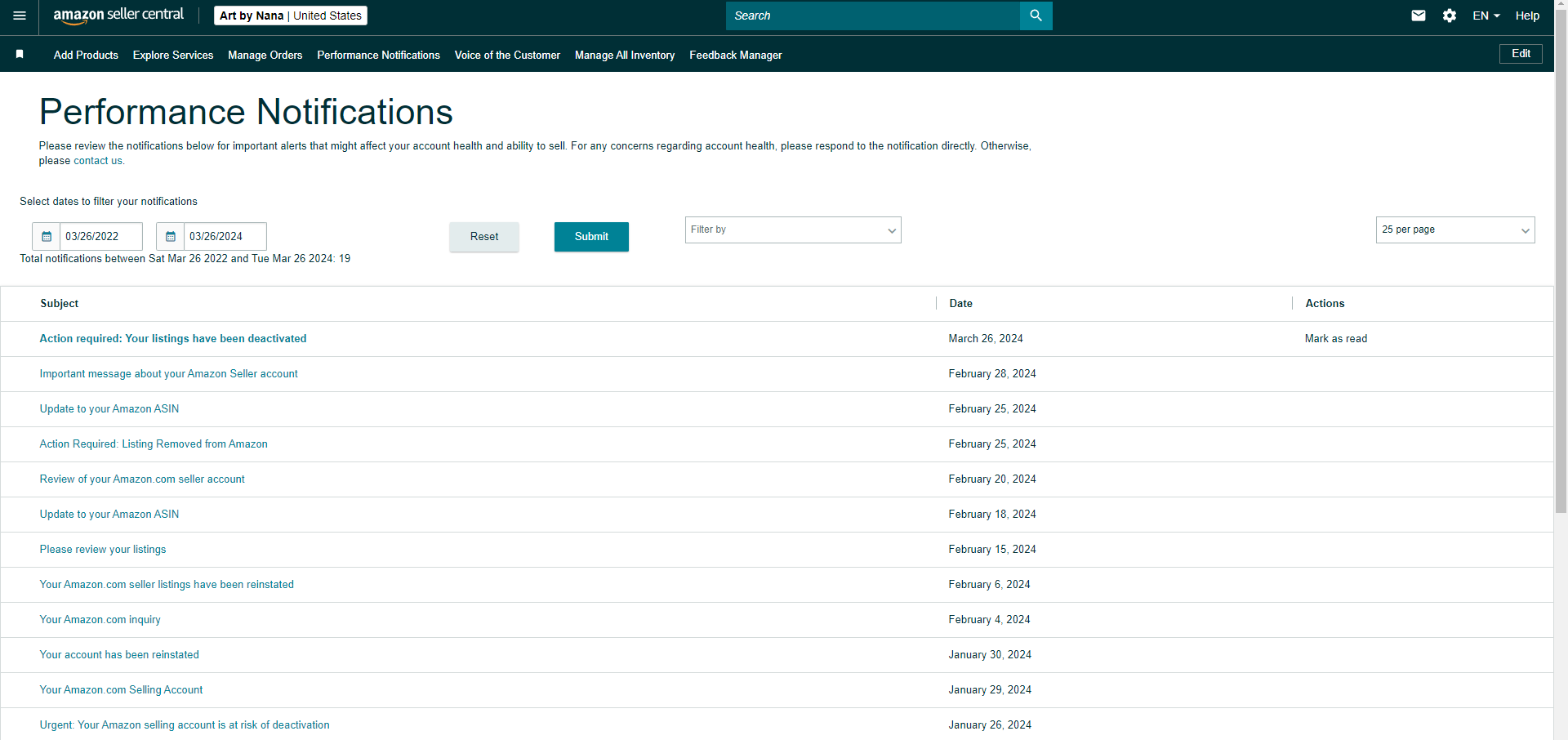This screenshot has height=740, width=1568.
Task: Click the Search input field
Action: point(873,16)
